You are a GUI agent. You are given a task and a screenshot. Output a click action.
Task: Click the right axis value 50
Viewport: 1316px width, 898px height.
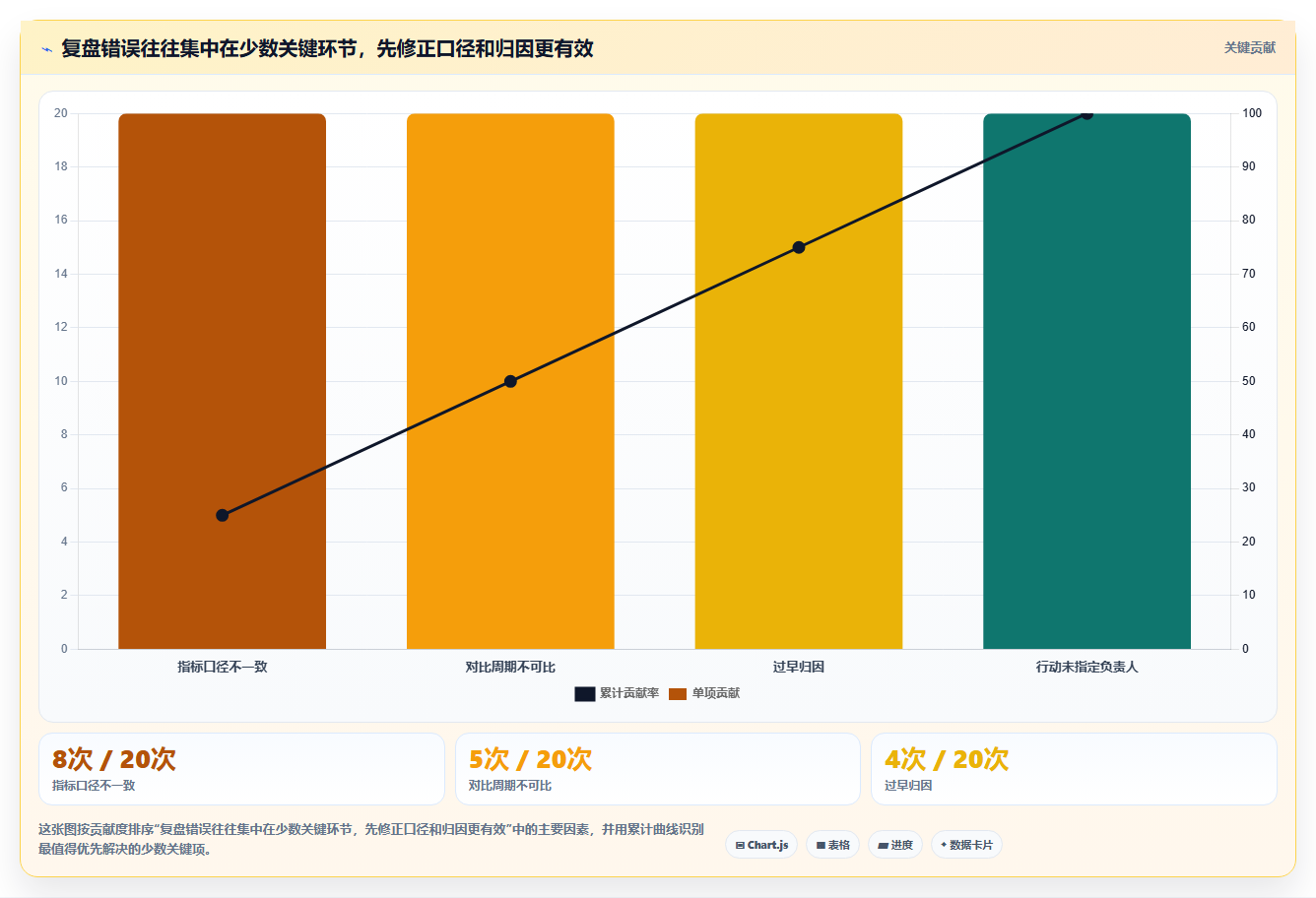coord(1249,381)
